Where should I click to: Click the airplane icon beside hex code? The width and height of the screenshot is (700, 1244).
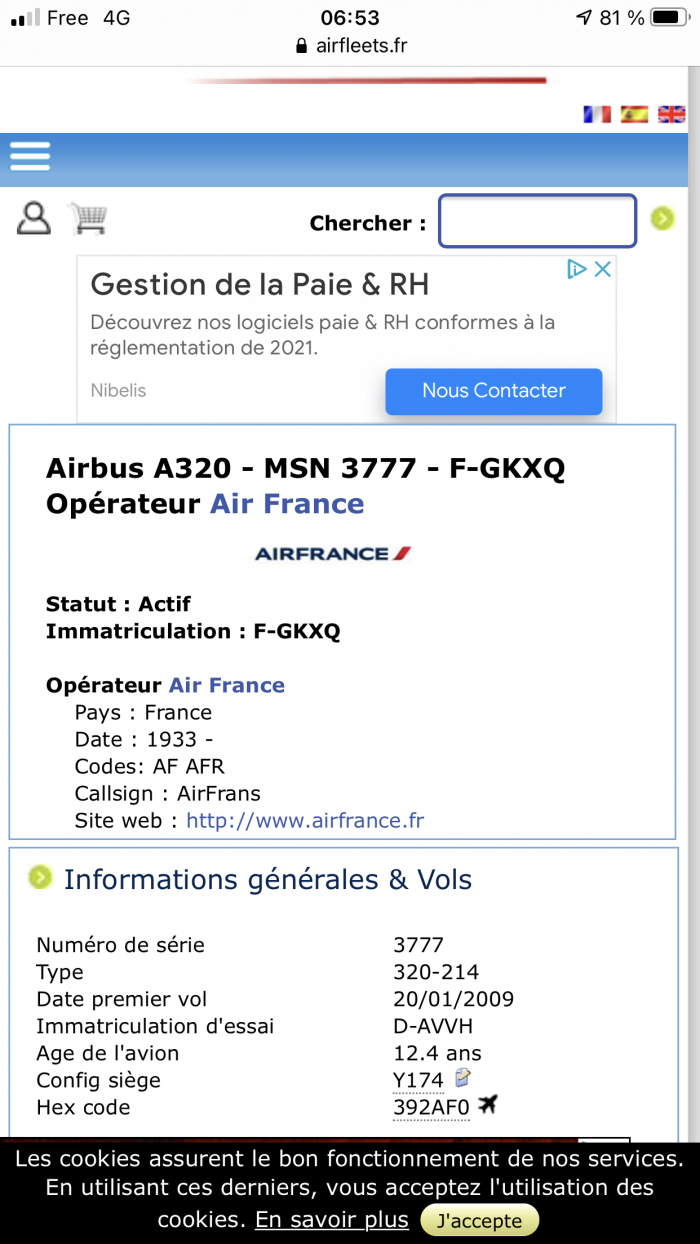click(x=488, y=1105)
